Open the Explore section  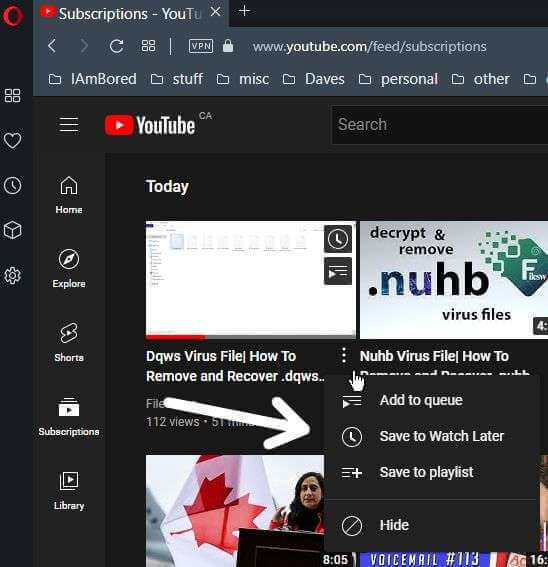(69, 269)
